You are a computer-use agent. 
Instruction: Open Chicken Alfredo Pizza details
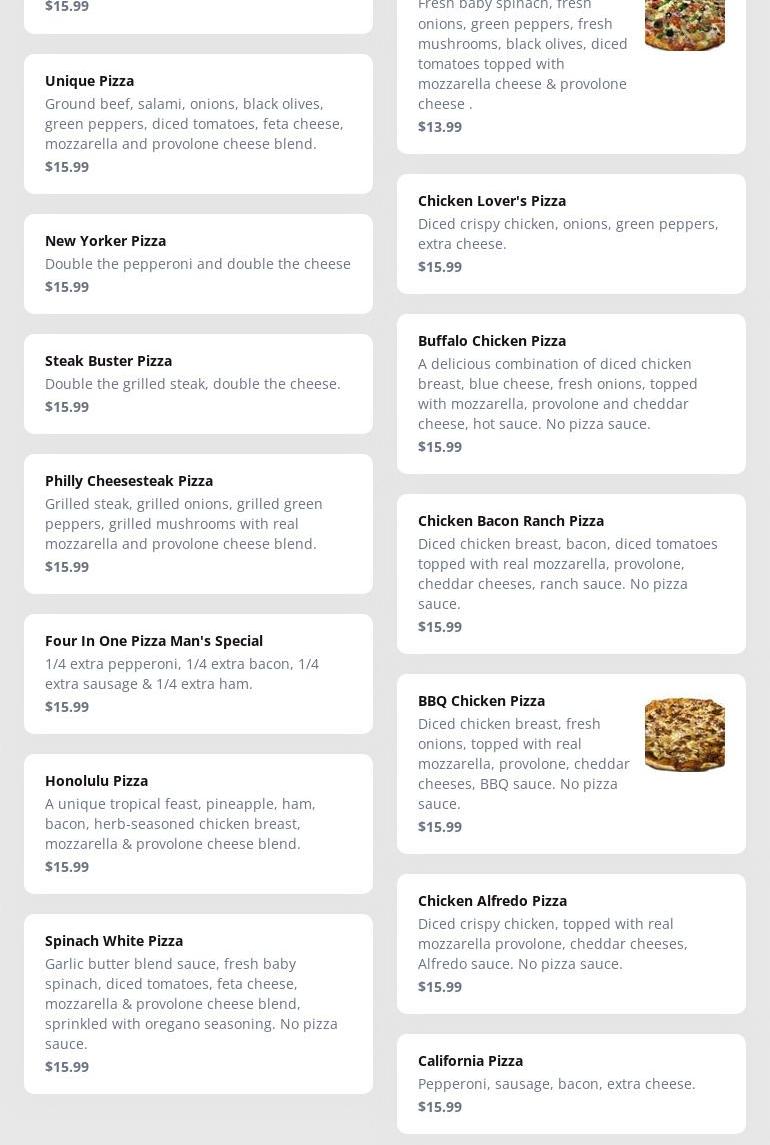[x=571, y=943]
